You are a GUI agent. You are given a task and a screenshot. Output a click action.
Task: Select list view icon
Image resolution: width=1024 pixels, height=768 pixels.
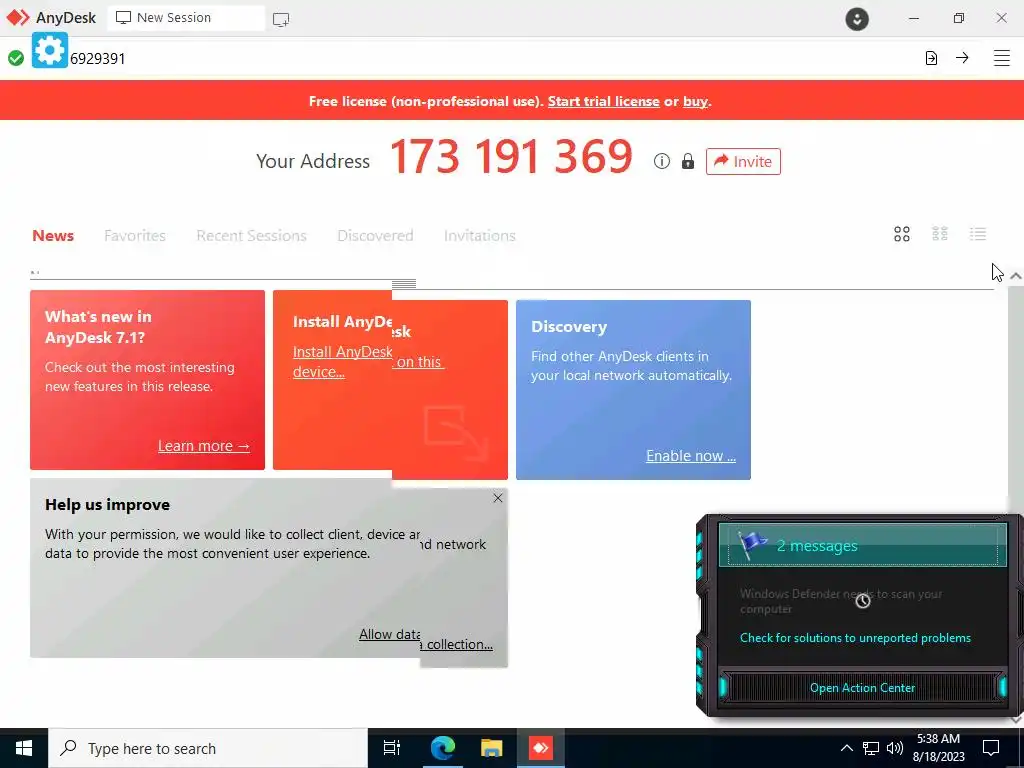click(978, 234)
